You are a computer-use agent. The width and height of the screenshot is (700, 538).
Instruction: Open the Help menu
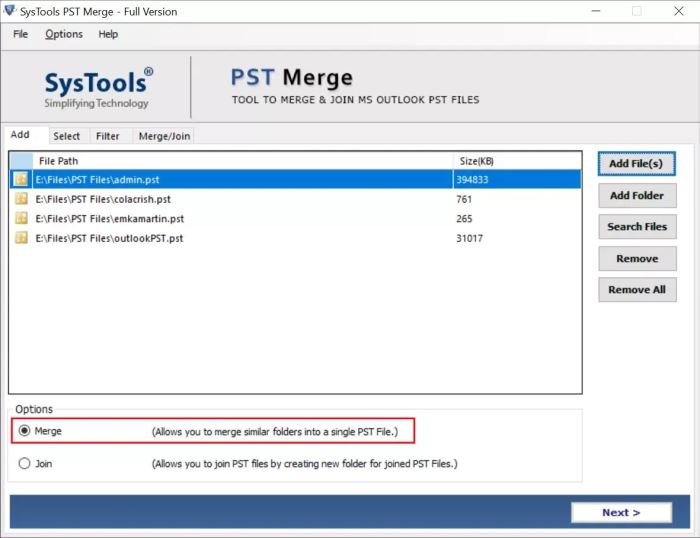coord(108,34)
